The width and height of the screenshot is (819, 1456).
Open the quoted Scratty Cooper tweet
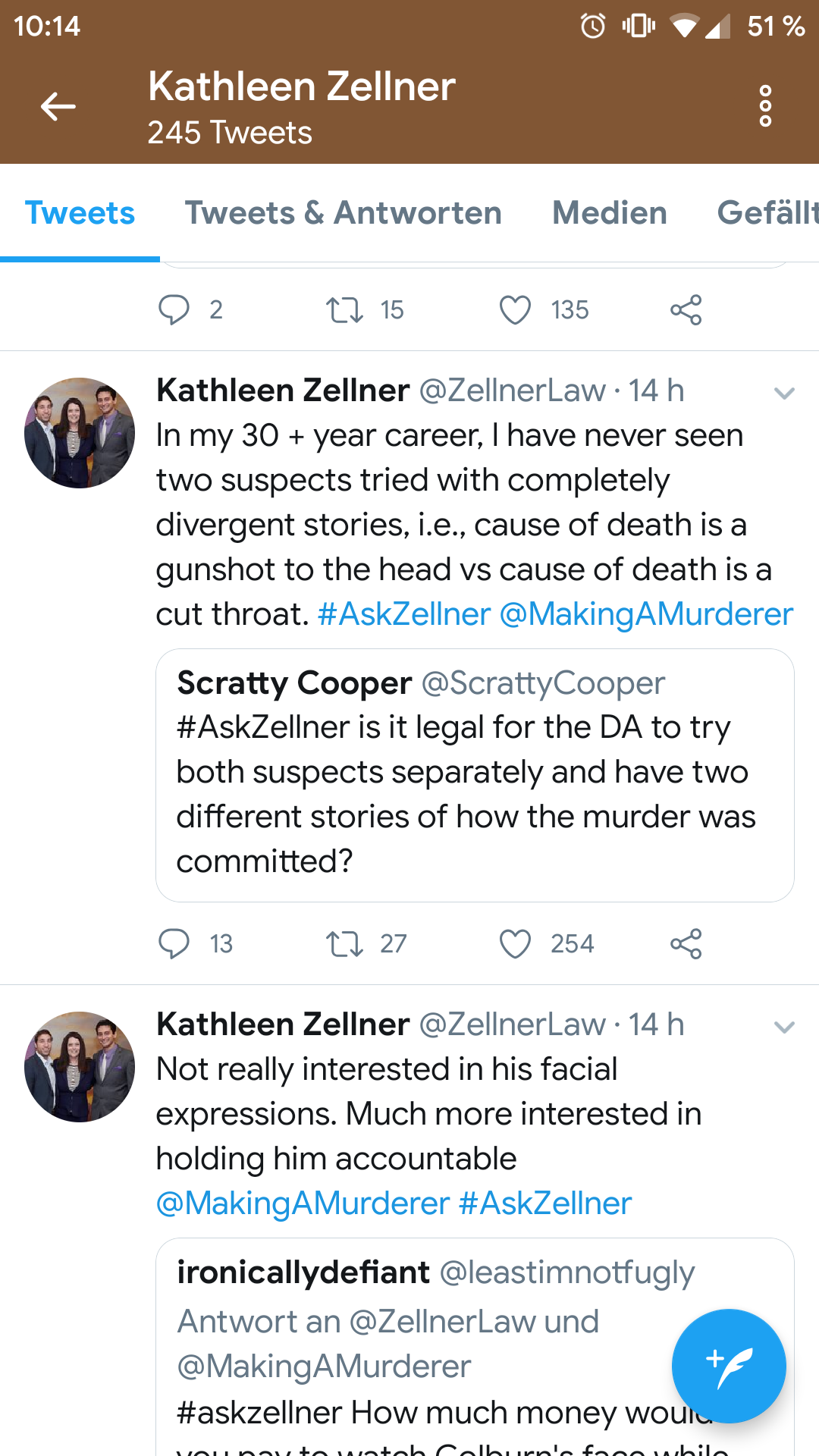tap(475, 775)
